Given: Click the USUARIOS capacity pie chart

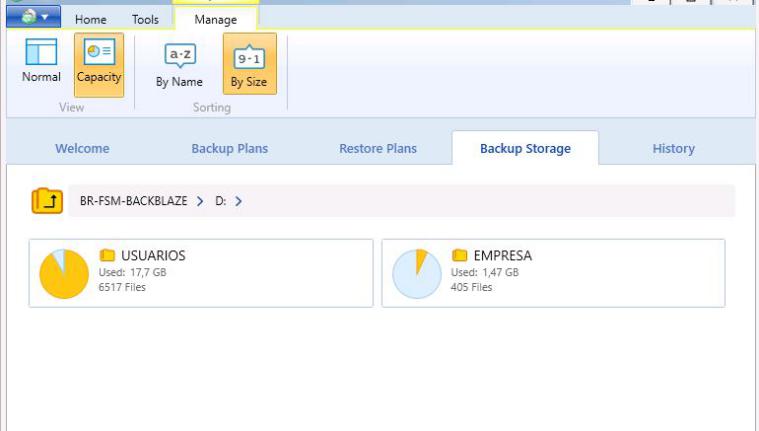Looking at the screenshot, I should 64,274.
